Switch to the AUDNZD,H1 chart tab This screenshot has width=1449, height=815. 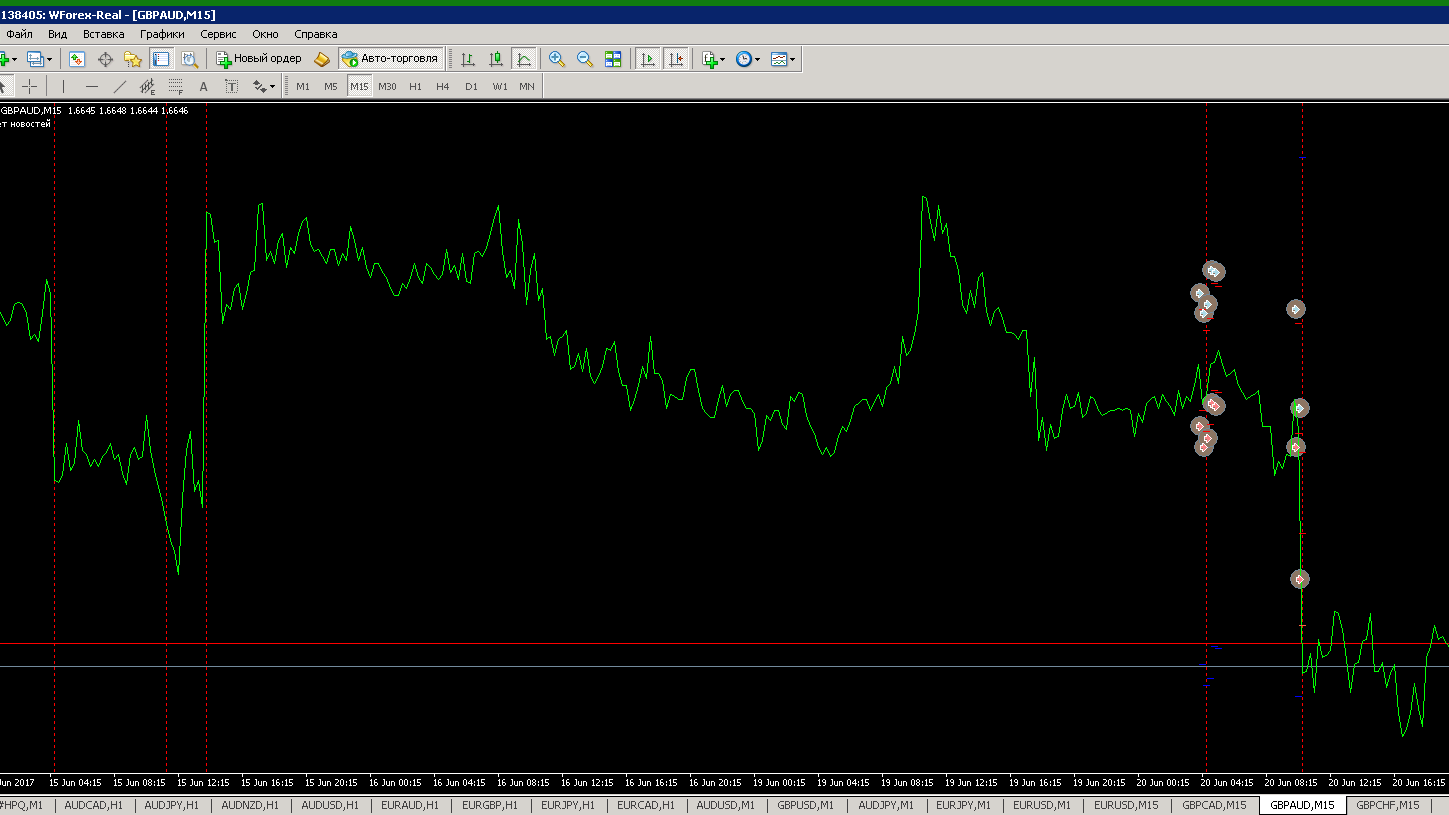click(250, 805)
